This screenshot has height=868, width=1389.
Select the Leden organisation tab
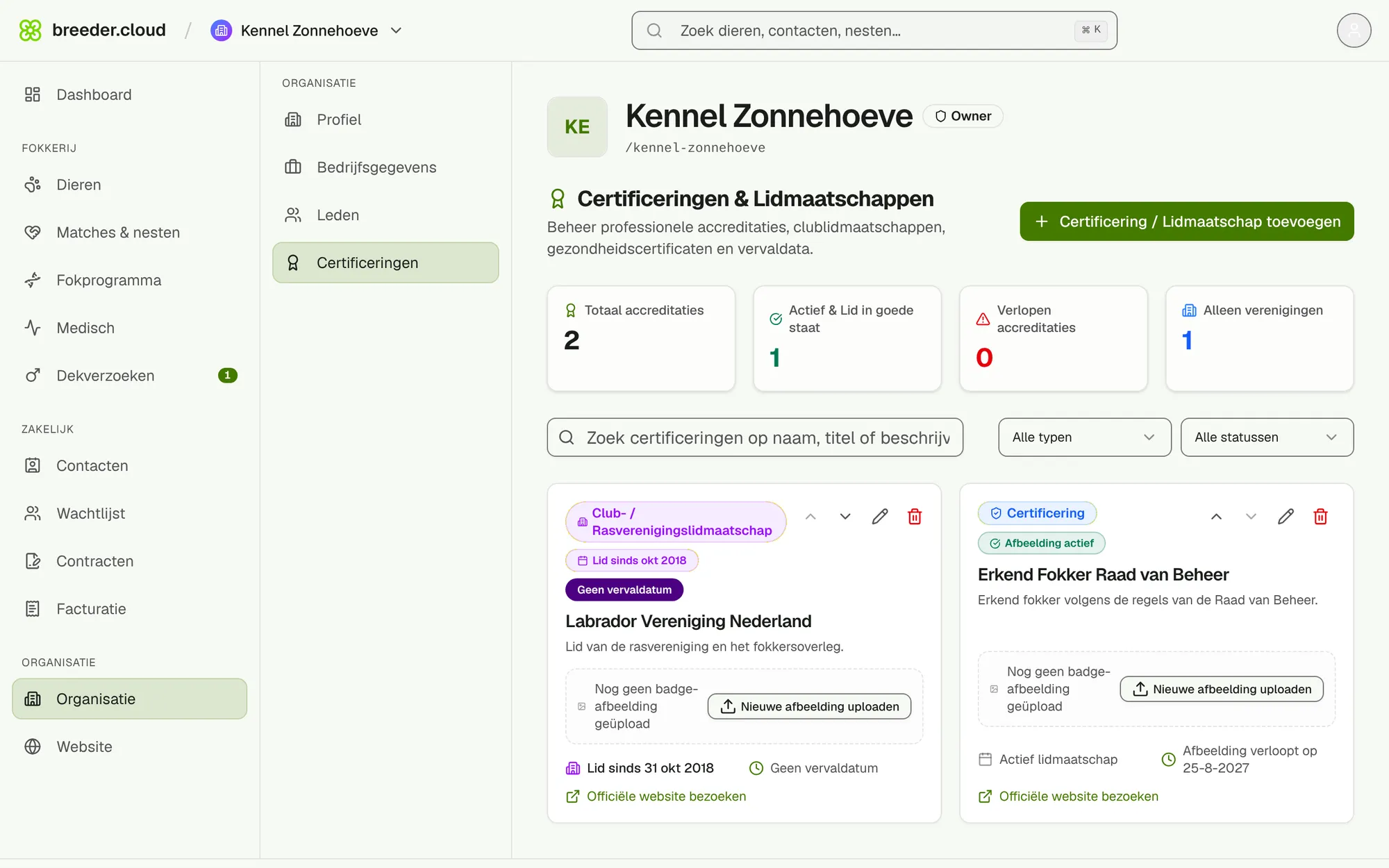(385, 215)
